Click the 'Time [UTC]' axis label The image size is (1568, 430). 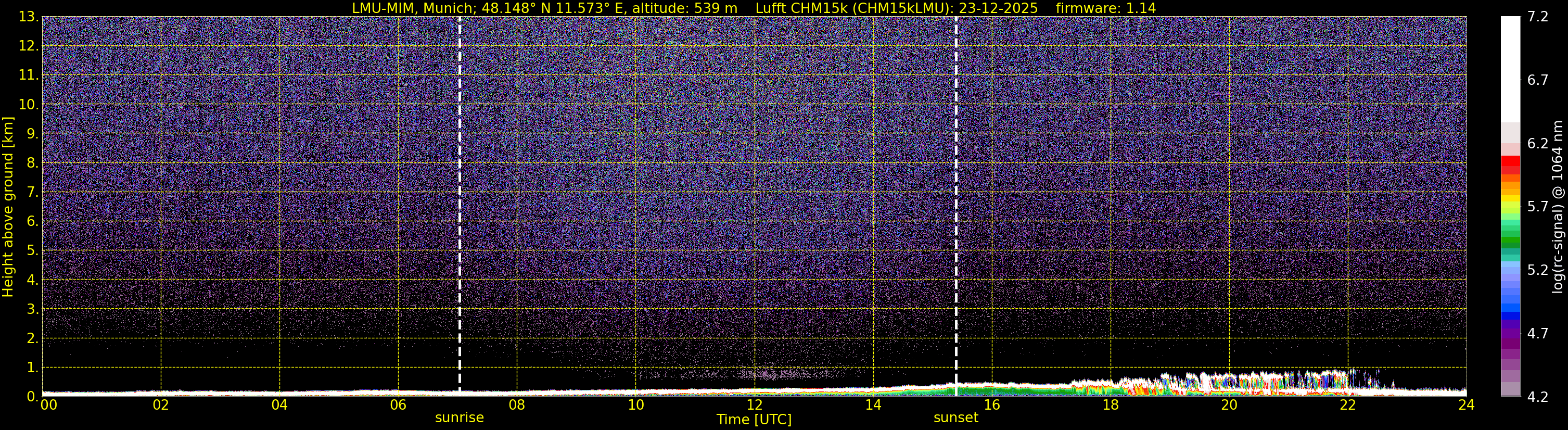tap(754, 420)
